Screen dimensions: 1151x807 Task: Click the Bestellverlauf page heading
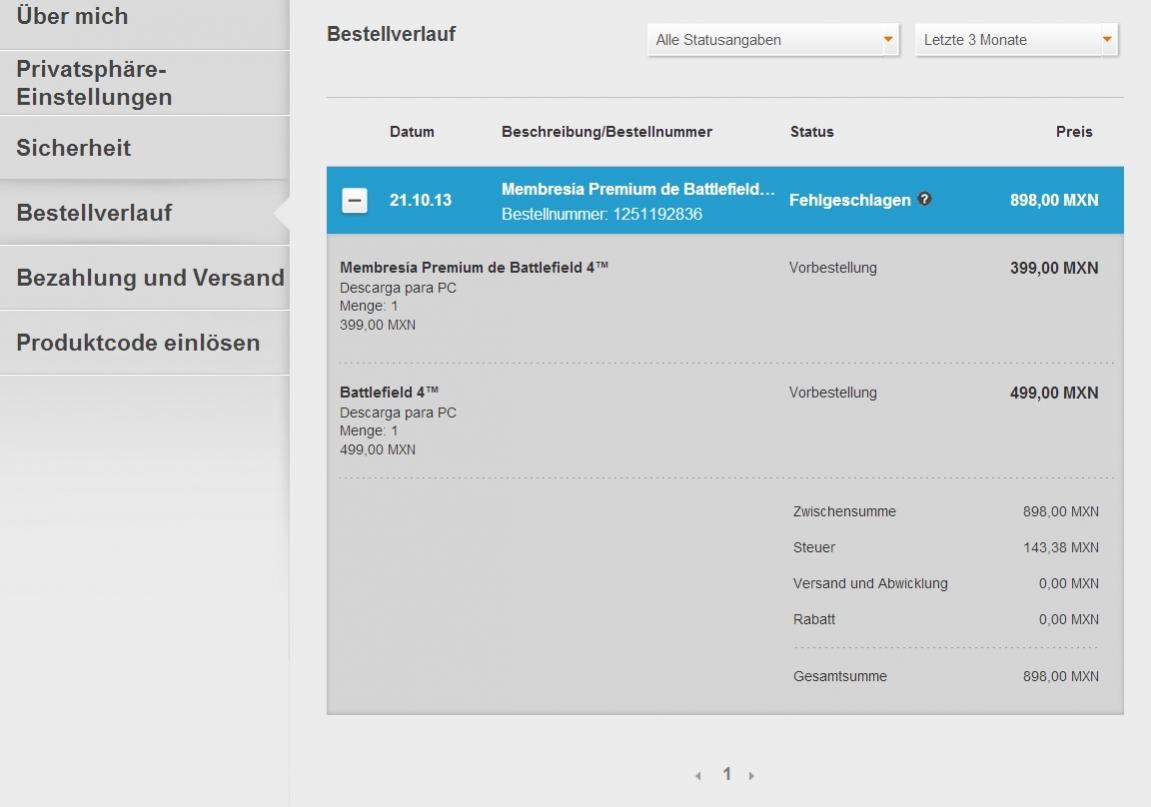[x=391, y=34]
